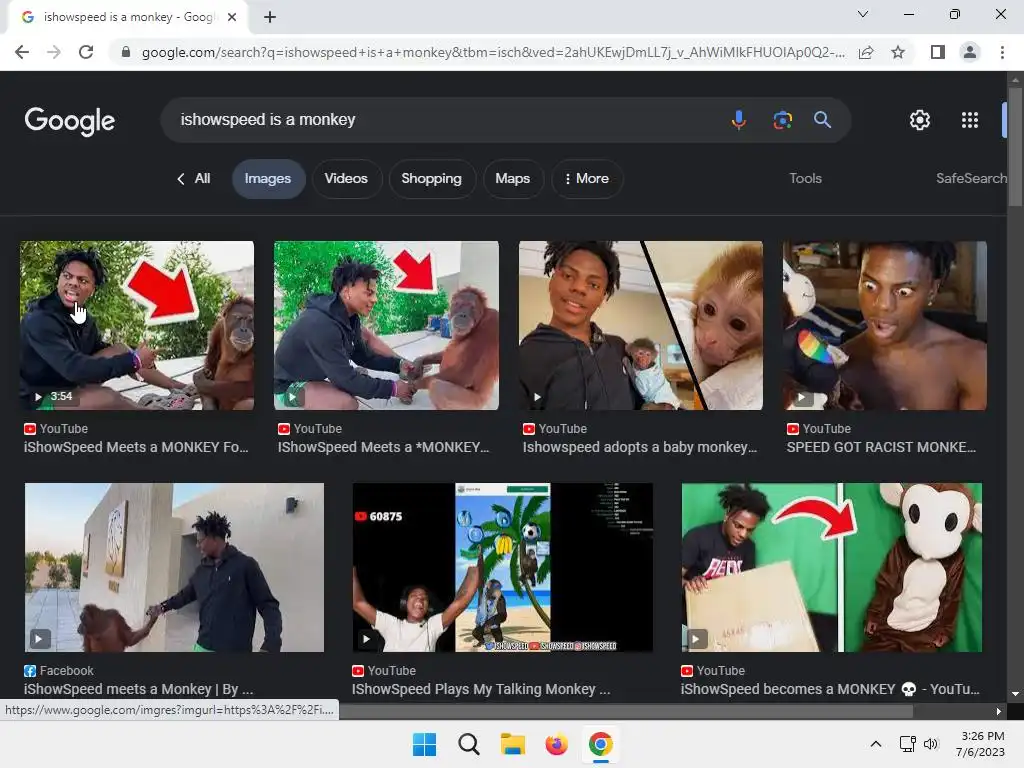Open 'Ishowspeed adopts a baby monkey...' link
The height and width of the screenshot is (768, 1024).
[x=640, y=447]
